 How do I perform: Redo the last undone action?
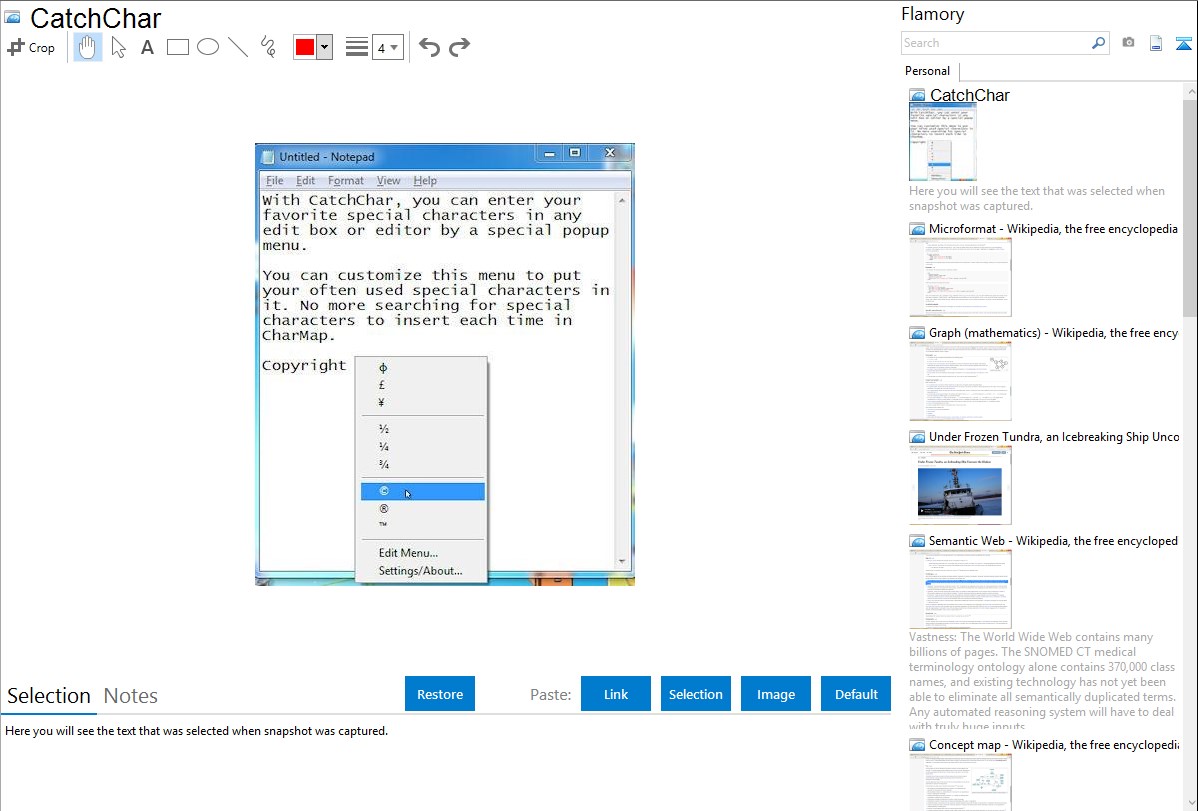coord(459,47)
